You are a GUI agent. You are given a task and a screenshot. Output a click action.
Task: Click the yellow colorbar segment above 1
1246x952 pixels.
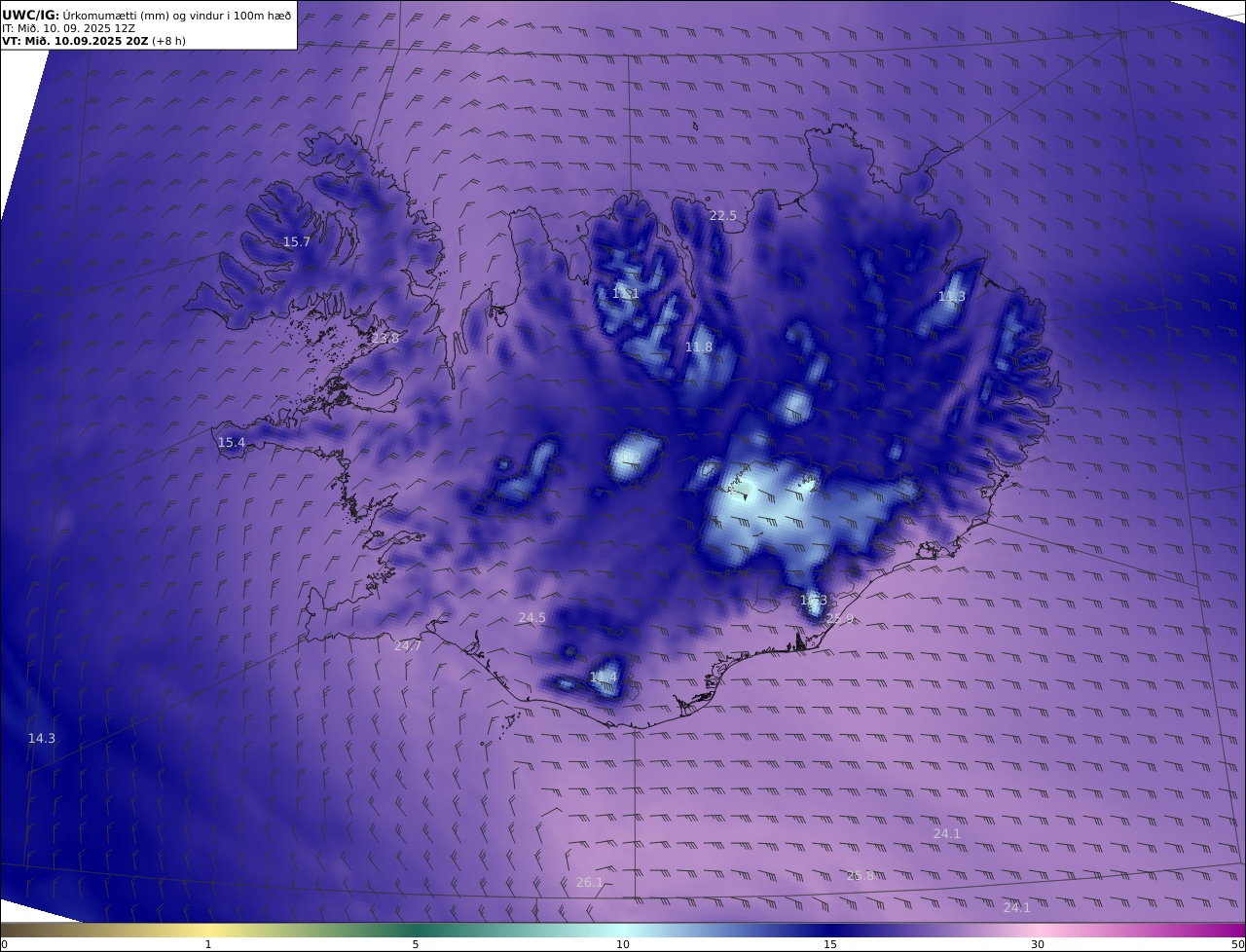click(x=208, y=931)
